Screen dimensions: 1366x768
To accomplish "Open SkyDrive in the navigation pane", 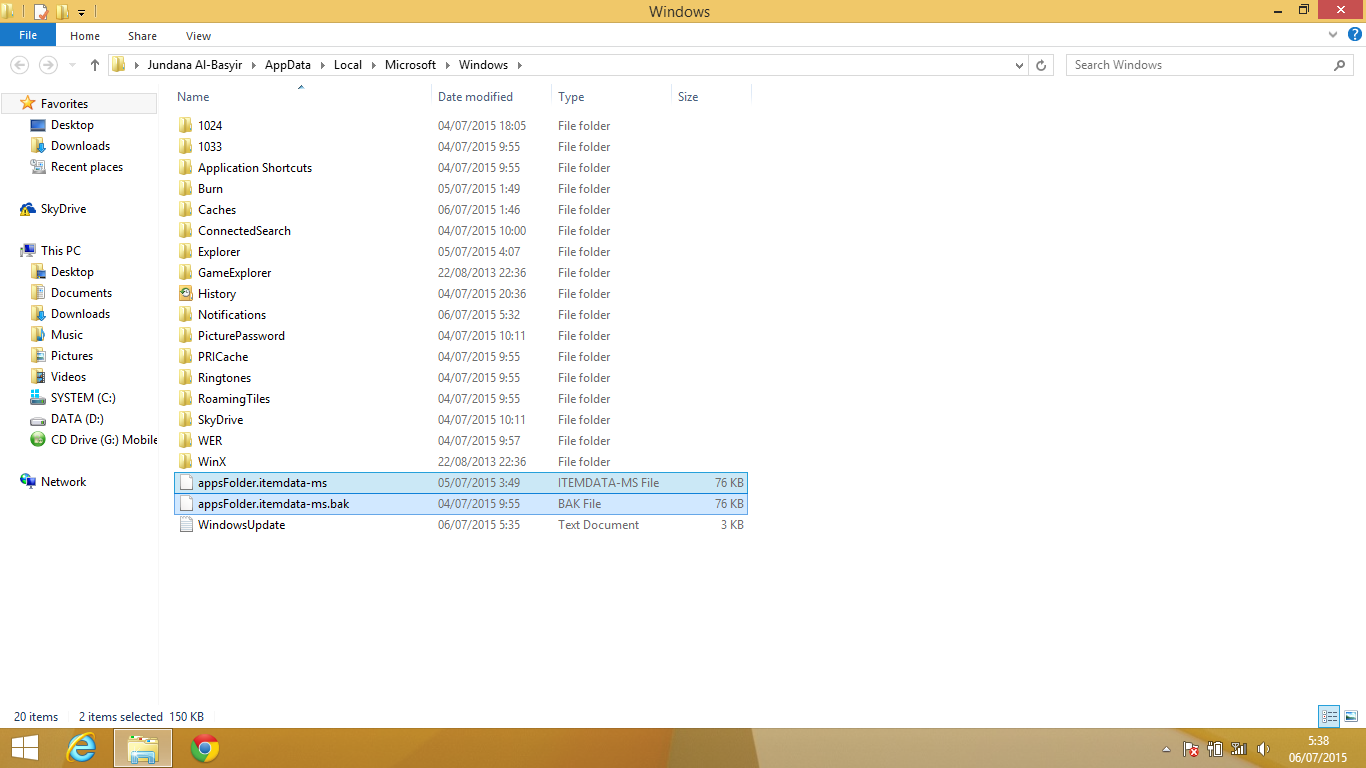I will click(x=63, y=209).
